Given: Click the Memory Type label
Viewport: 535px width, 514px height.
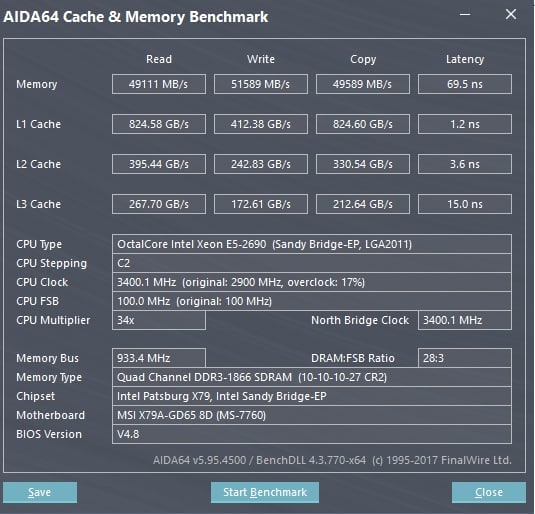Looking at the screenshot, I should [49, 377].
